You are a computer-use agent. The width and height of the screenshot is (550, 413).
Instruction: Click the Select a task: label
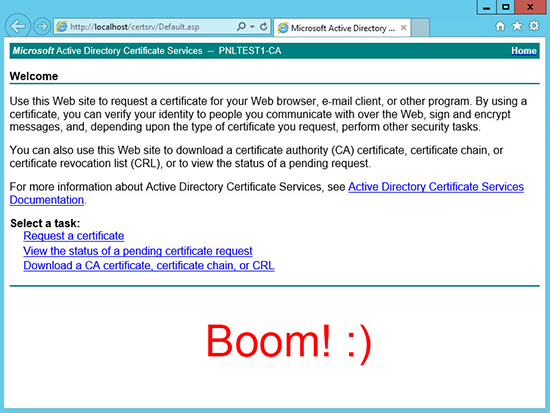tap(45, 223)
